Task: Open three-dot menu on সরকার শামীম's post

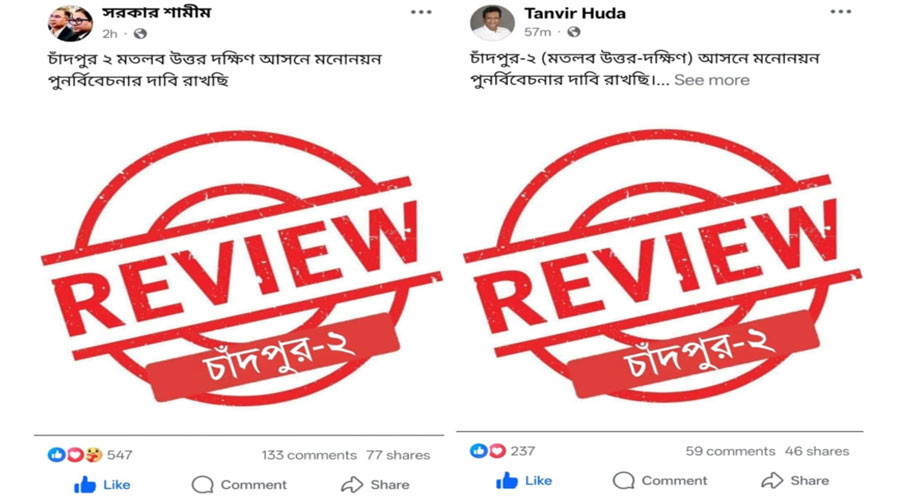Action: [x=421, y=12]
